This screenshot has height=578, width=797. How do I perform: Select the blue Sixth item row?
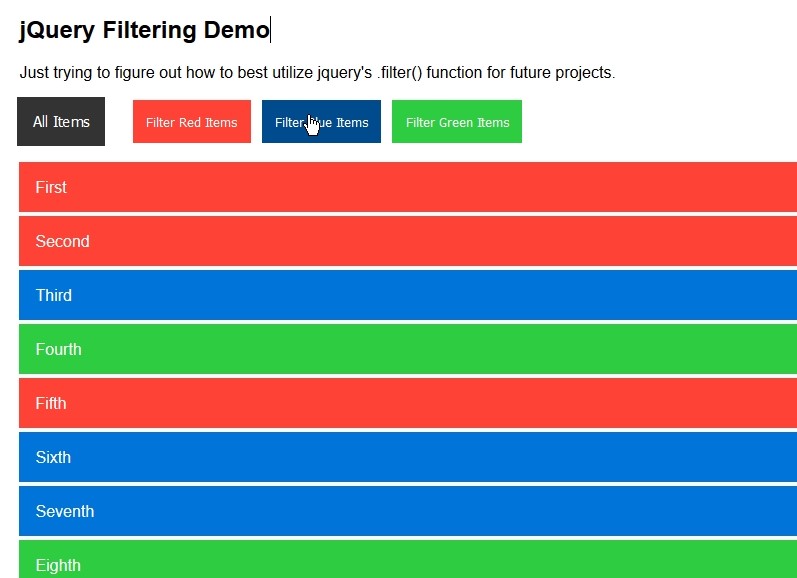(407, 457)
